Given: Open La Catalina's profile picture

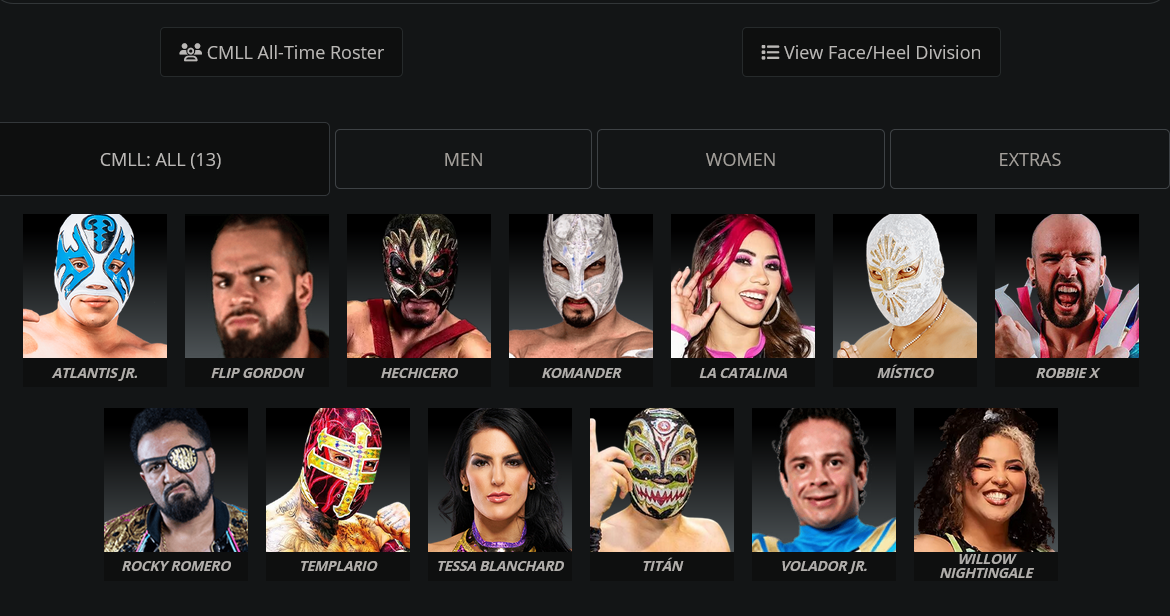Looking at the screenshot, I should click(x=742, y=286).
